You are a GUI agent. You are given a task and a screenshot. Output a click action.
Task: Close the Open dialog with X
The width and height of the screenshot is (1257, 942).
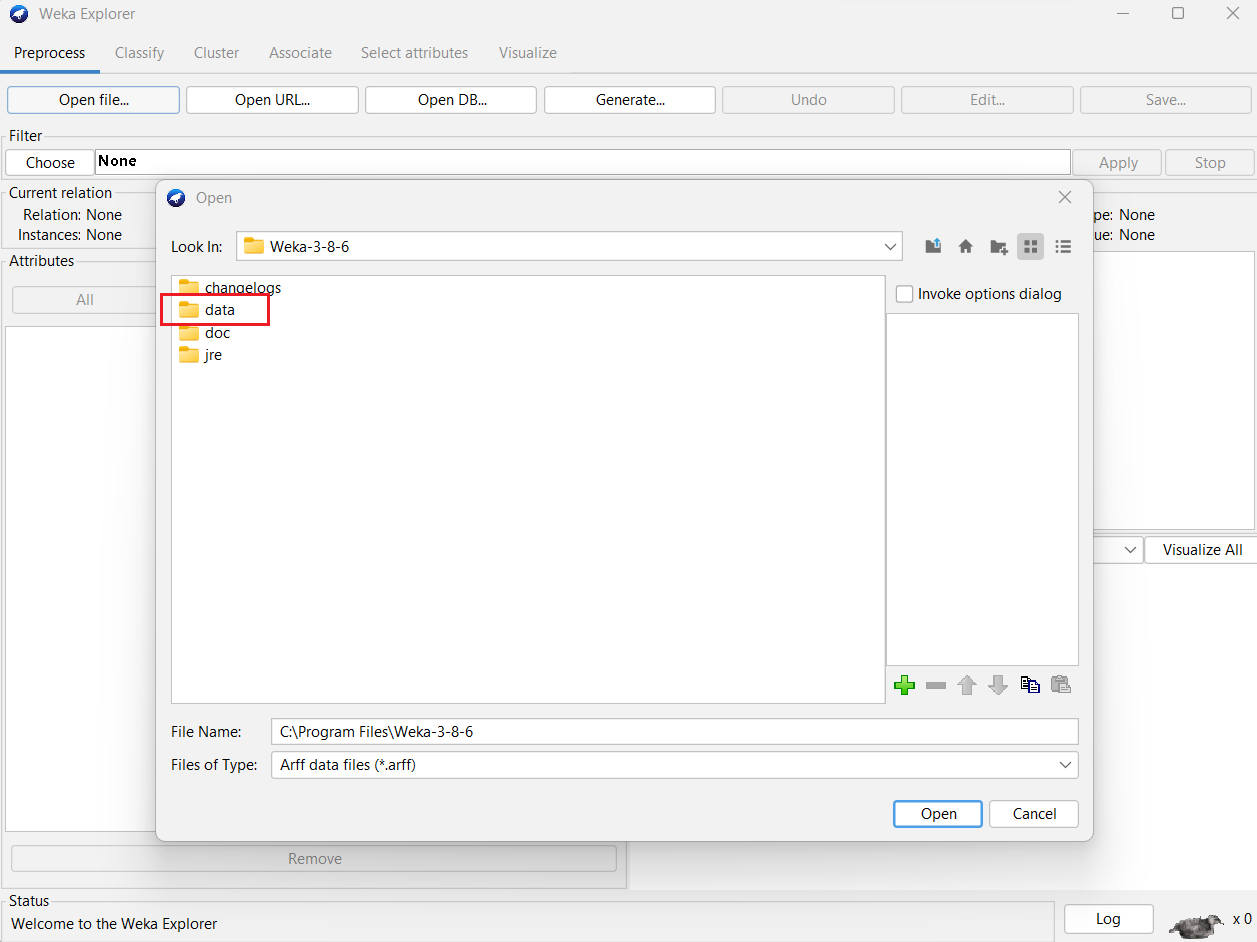pos(1065,198)
